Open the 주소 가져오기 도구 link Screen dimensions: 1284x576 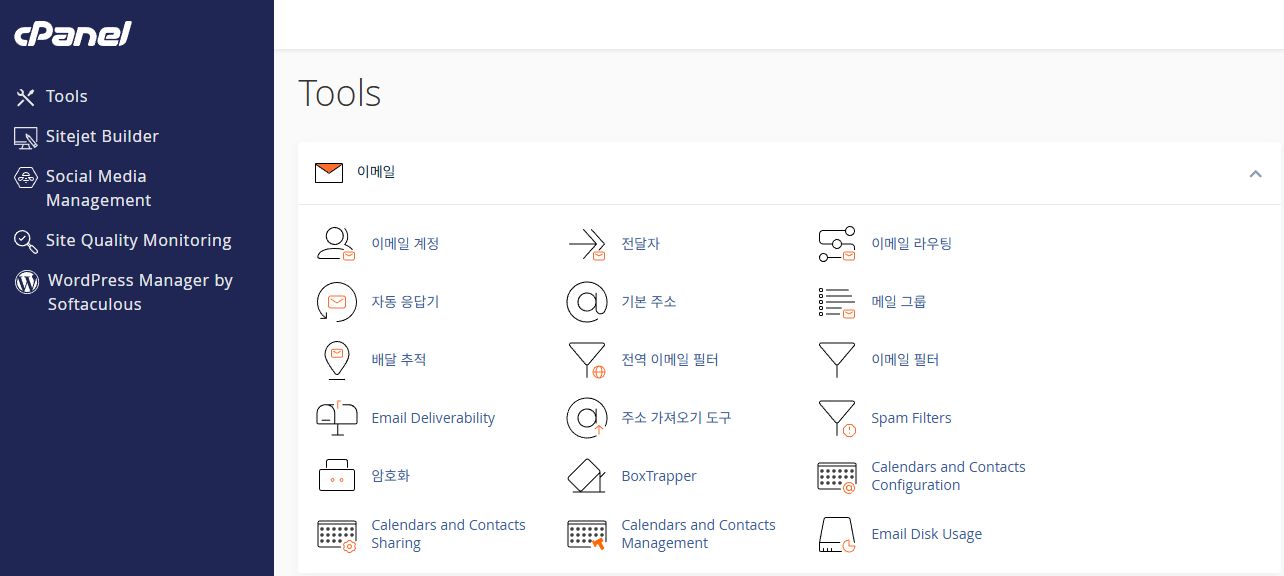[x=676, y=418]
